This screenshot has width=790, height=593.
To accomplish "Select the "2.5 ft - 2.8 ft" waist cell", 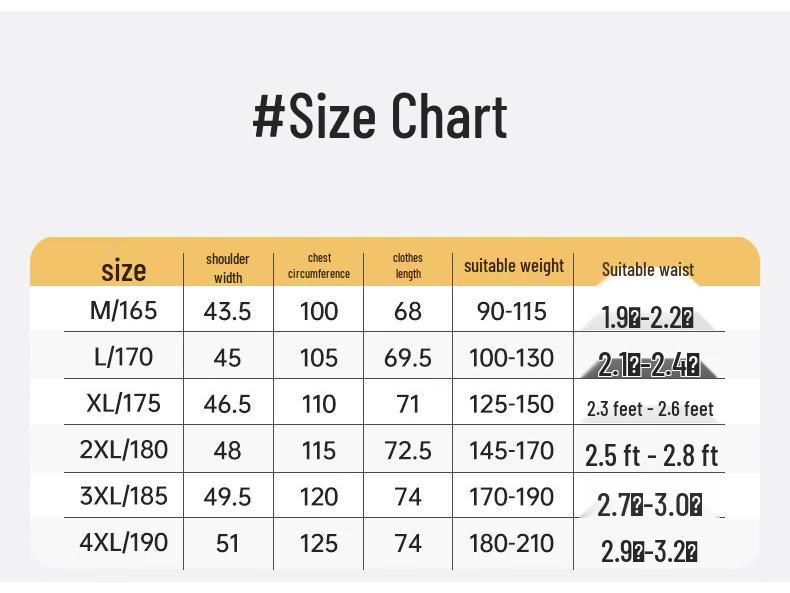I will (x=651, y=456).
